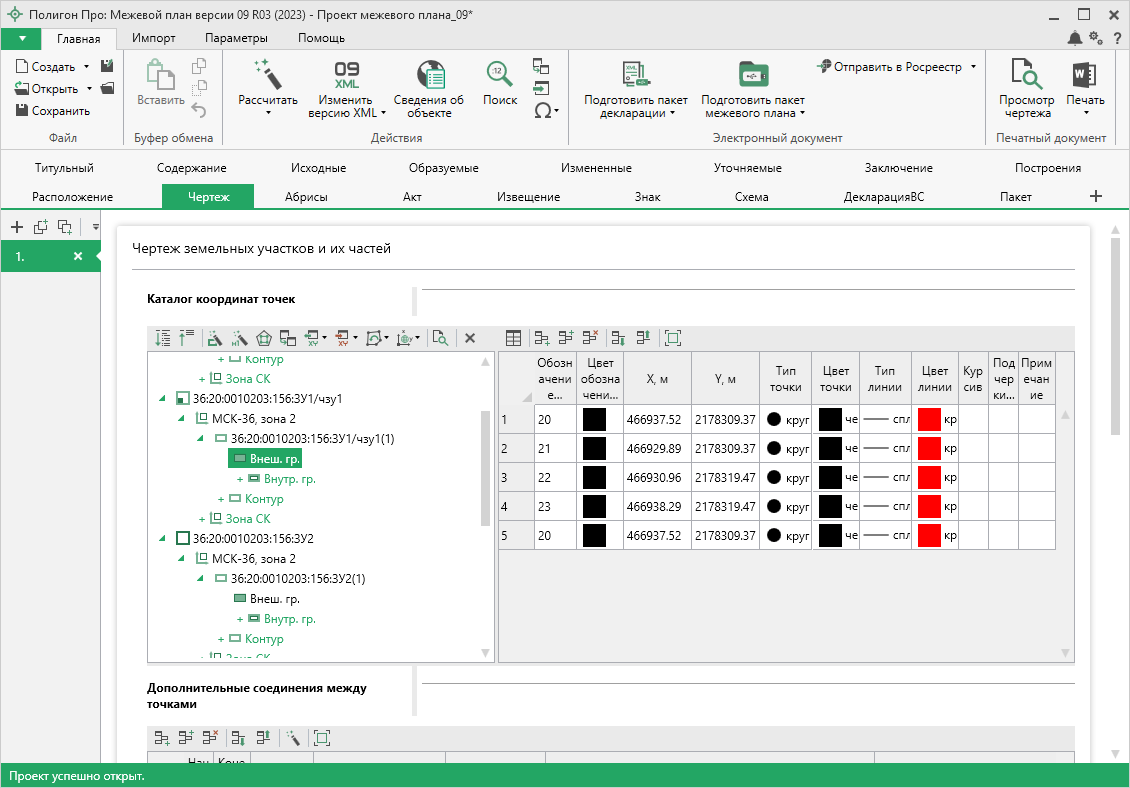Collapse the 36:20:0010203:156:ЗУ2(1) tree node
Viewport: 1130px width, 788px height.
(202, 578)
